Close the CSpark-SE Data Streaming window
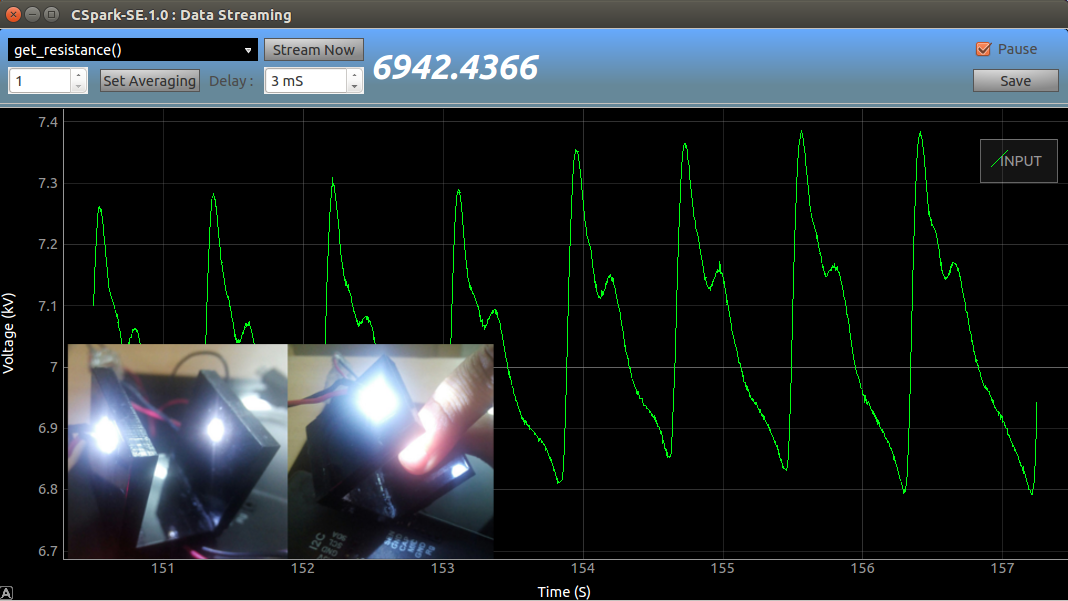This screenshot has width=1068, height=601. (13, 14)
